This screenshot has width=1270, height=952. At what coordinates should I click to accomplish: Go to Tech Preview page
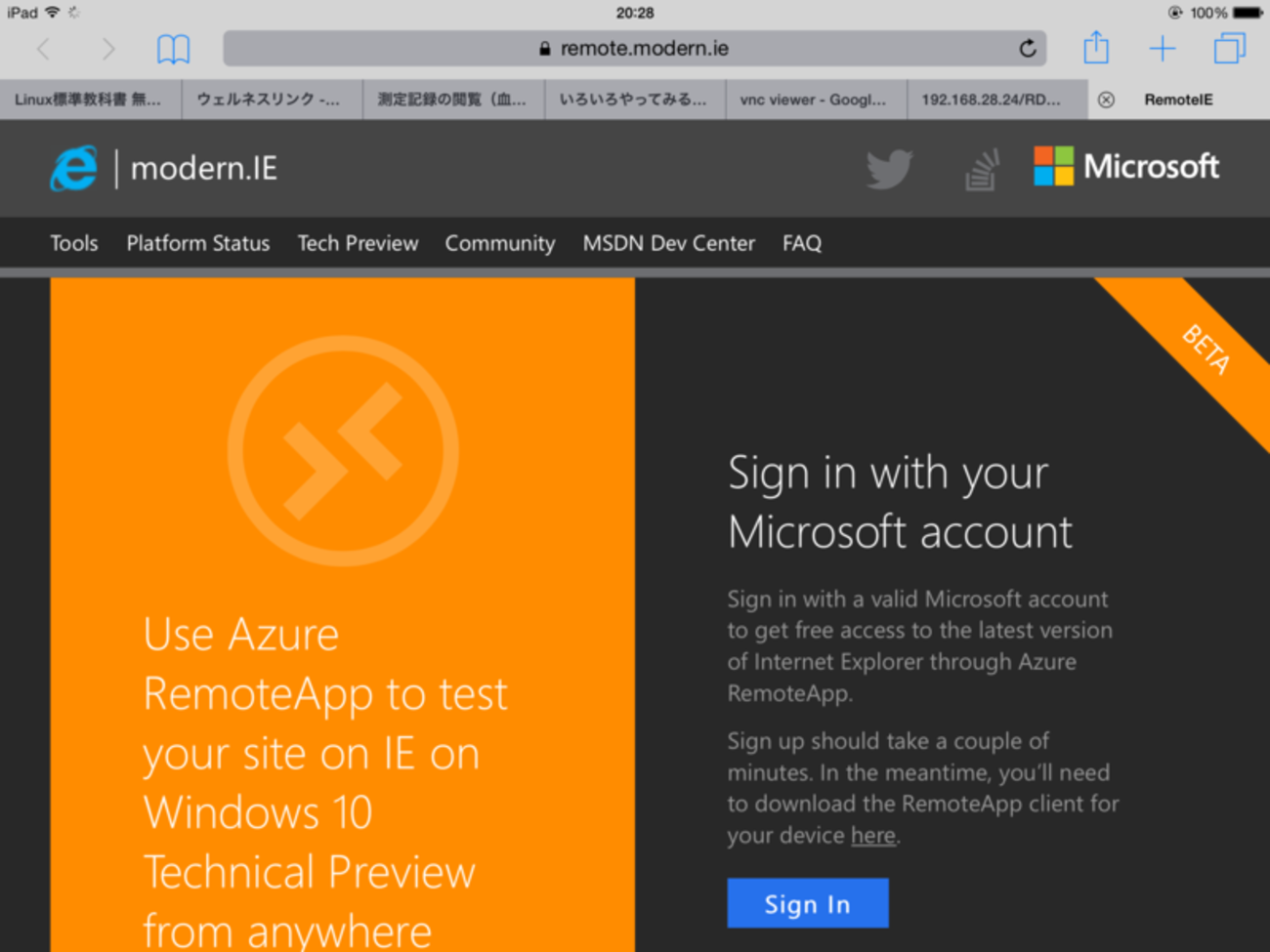[358, 243]
